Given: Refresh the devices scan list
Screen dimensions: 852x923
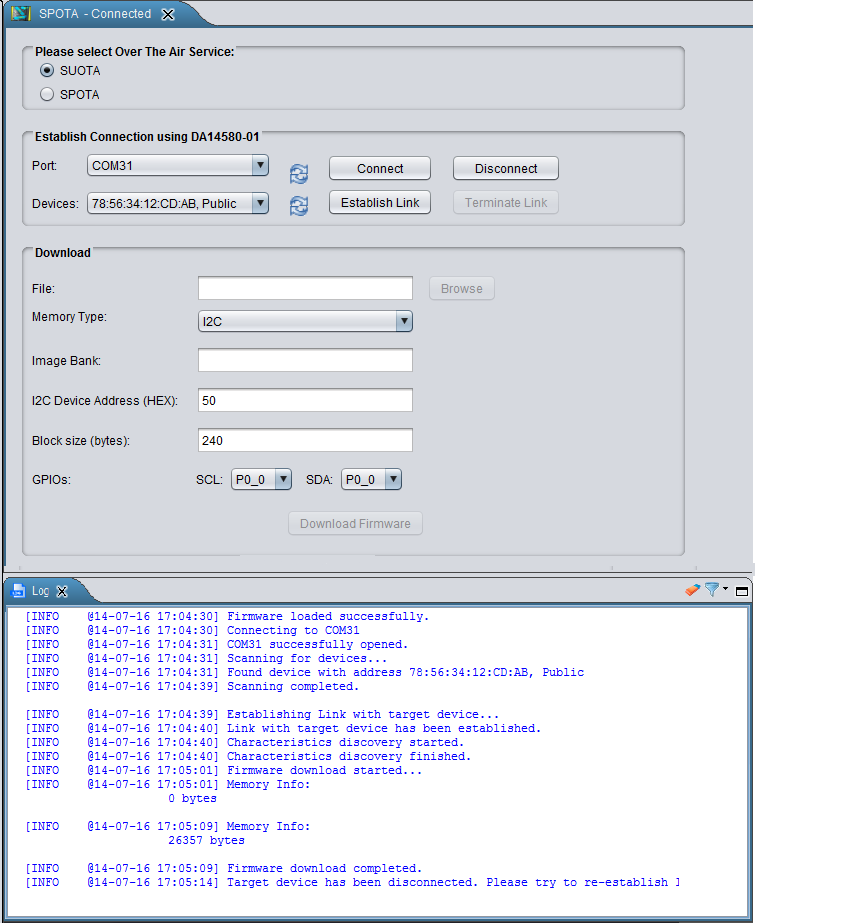Looking at the screenshot, I should [299, 205].
